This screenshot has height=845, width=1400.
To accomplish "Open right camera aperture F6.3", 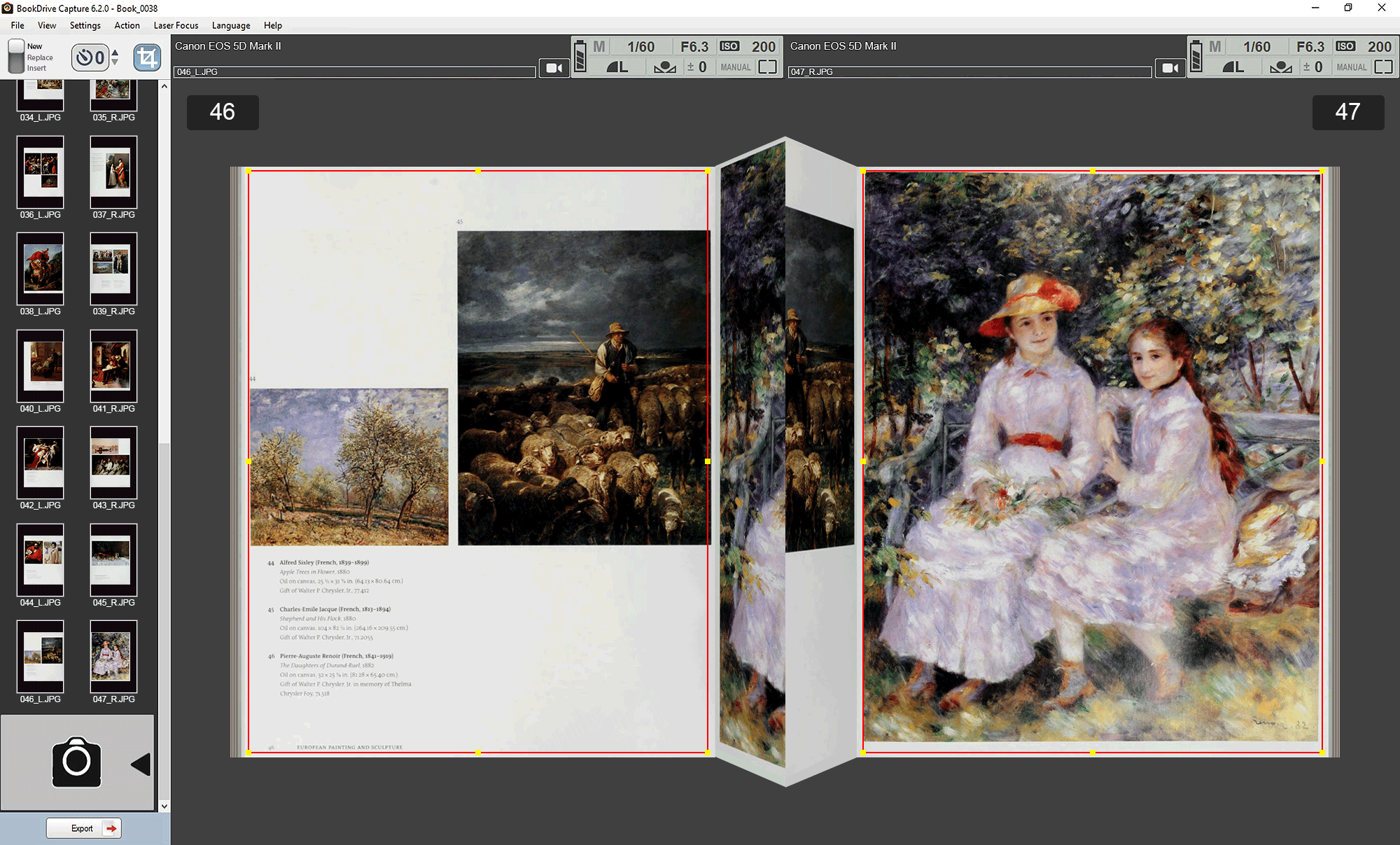I will tap(1310, 46).
